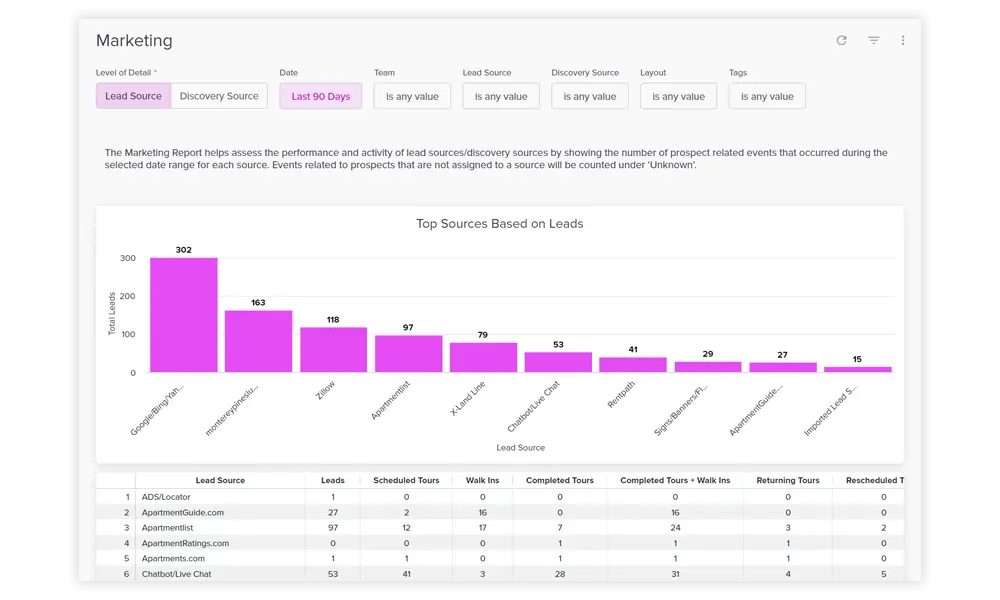Click the ADS/Locator row name
The width and height of the screenshot is (1000, 600).
click(166, 497)
